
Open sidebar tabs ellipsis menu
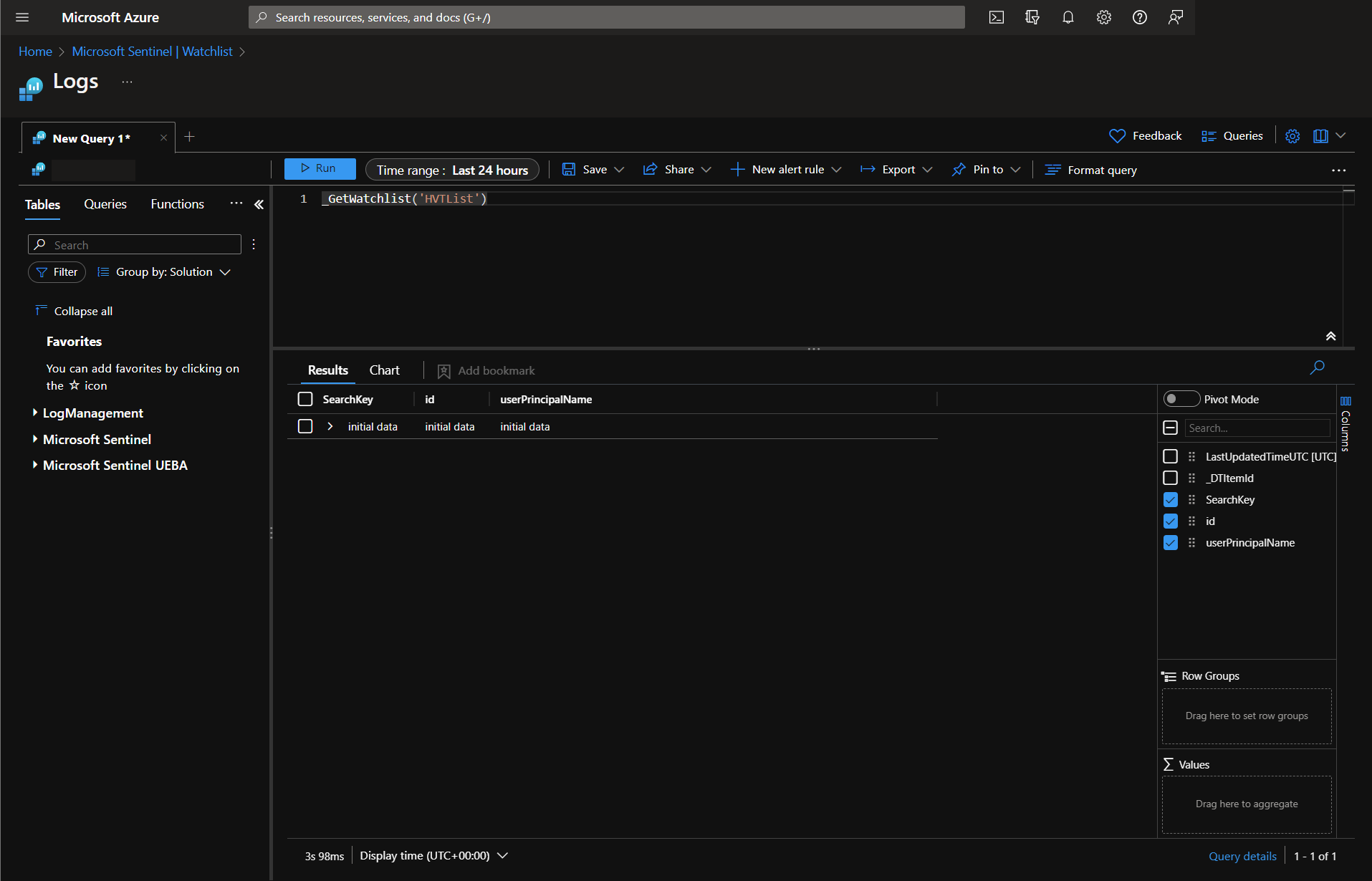point(236,204)
